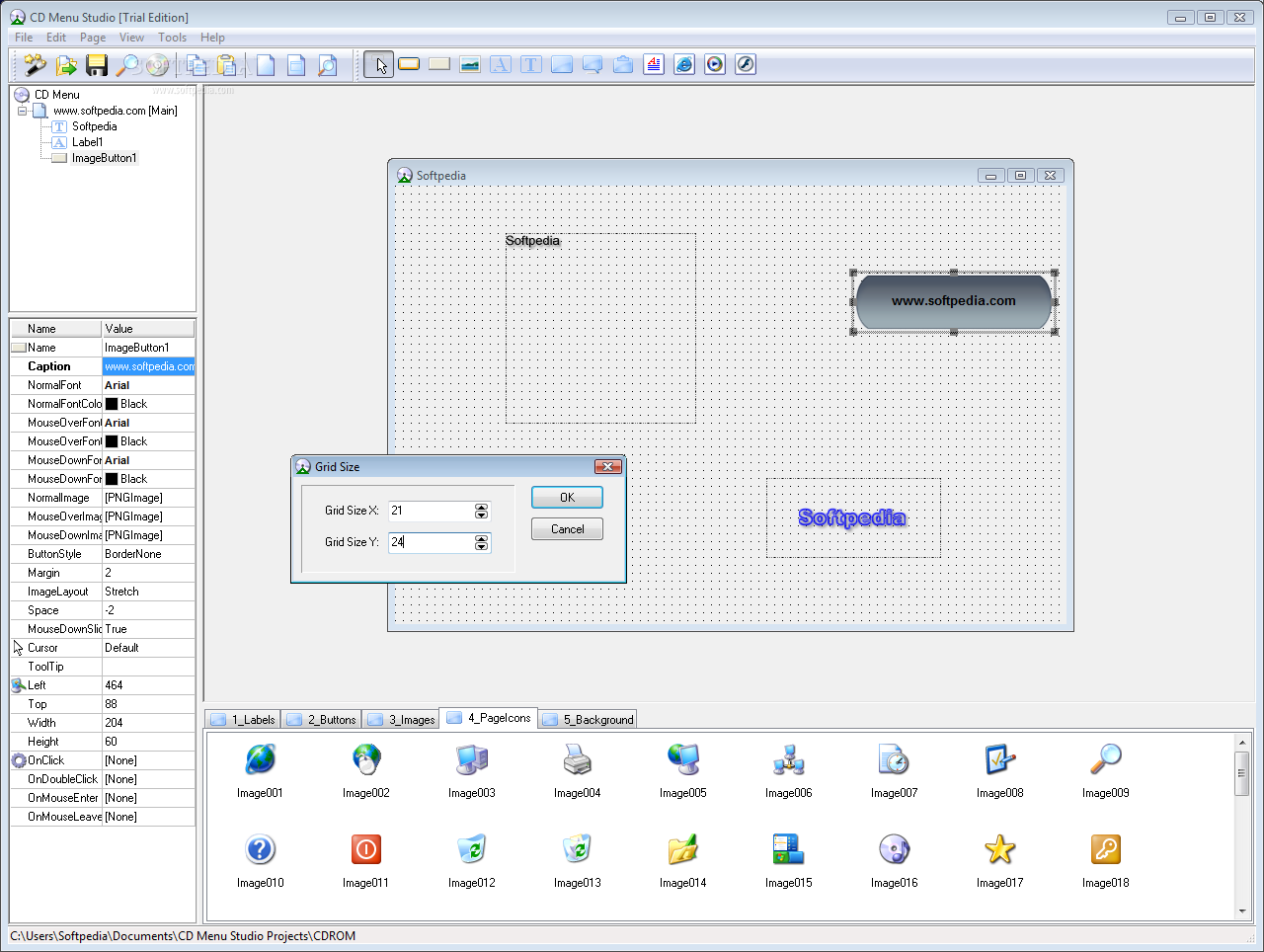Confirm Grid Size with OK

tap(567, 498)
